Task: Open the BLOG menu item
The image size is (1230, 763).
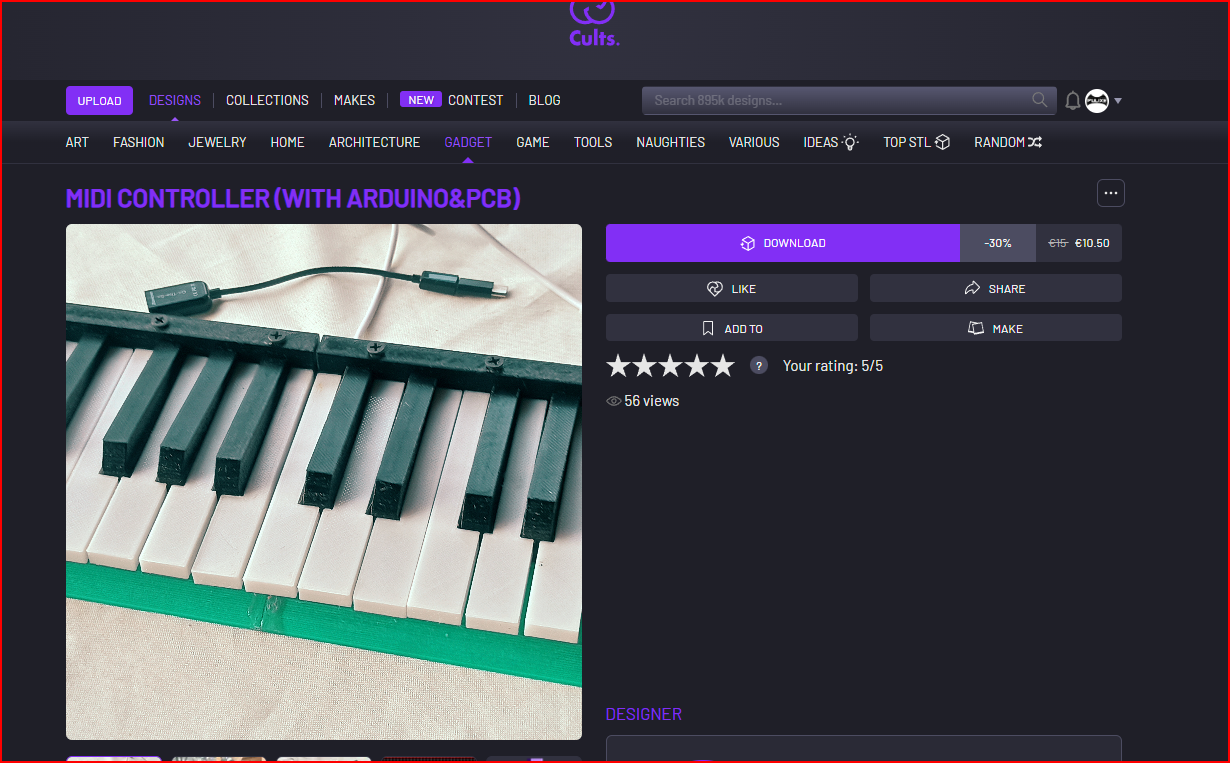Action: click(544, 100)
